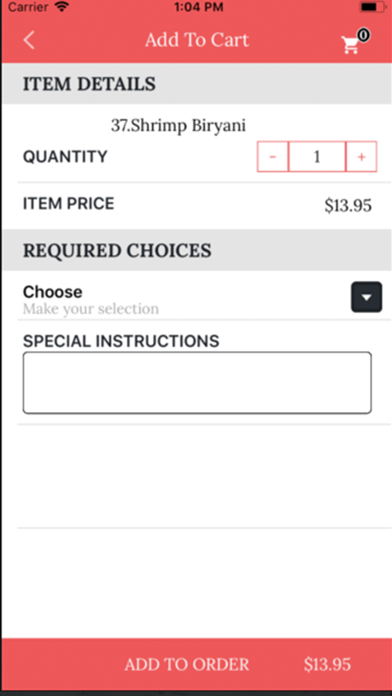Tap the 1:04 PM clock in status bar
Viewport: 392px width, 696px height.
pyautogui.click(x=198, y=7)
